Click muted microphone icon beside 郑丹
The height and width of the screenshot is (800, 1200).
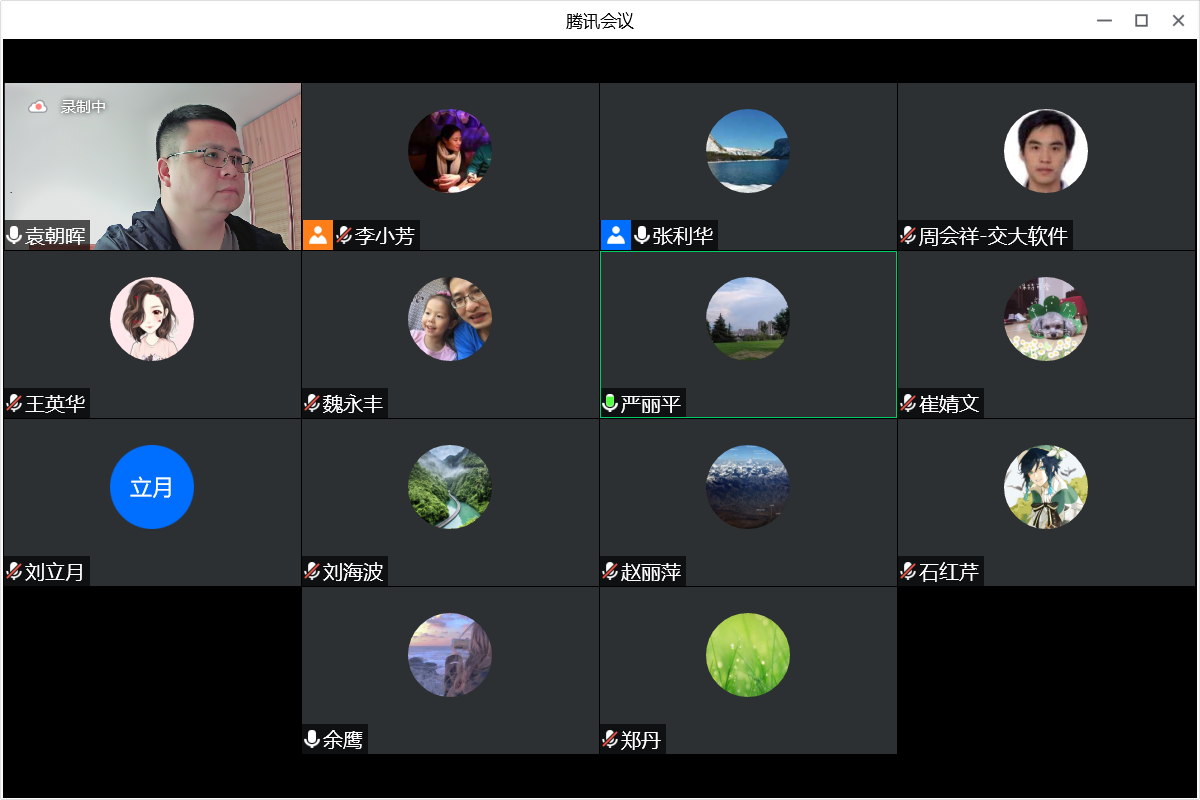point(610,740)
